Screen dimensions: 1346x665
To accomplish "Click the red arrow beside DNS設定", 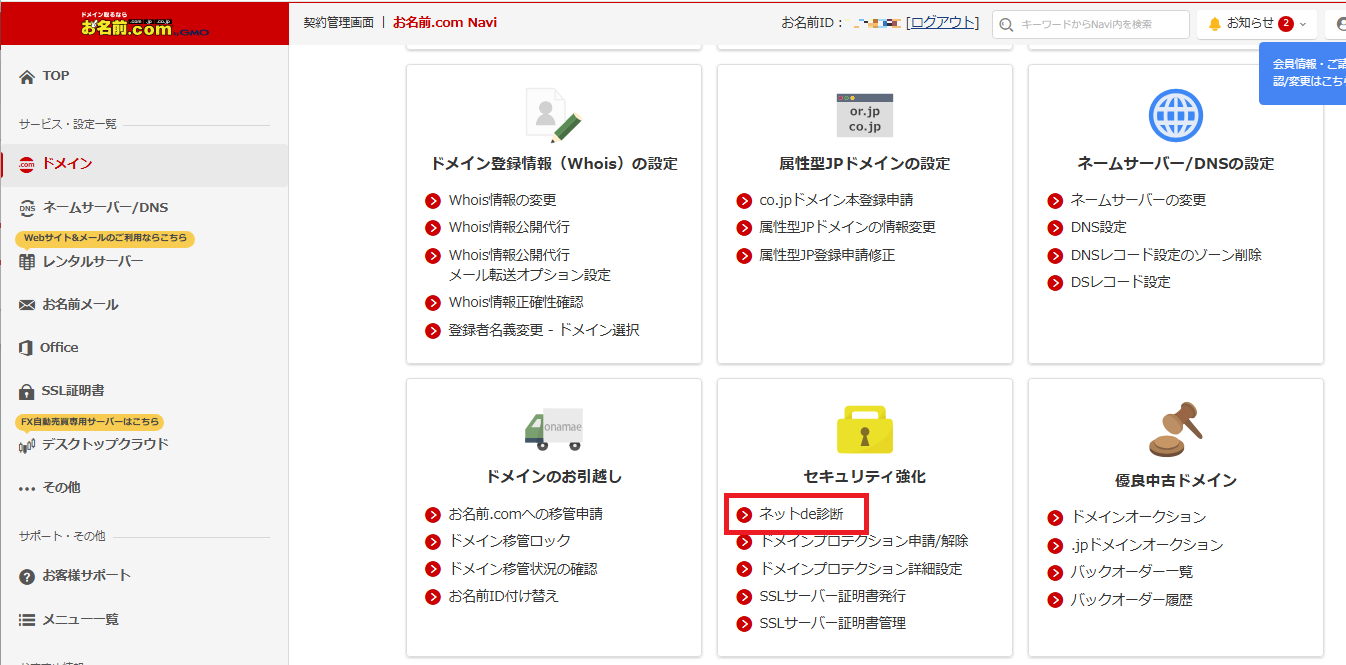I will click(x=1055, y=228).
